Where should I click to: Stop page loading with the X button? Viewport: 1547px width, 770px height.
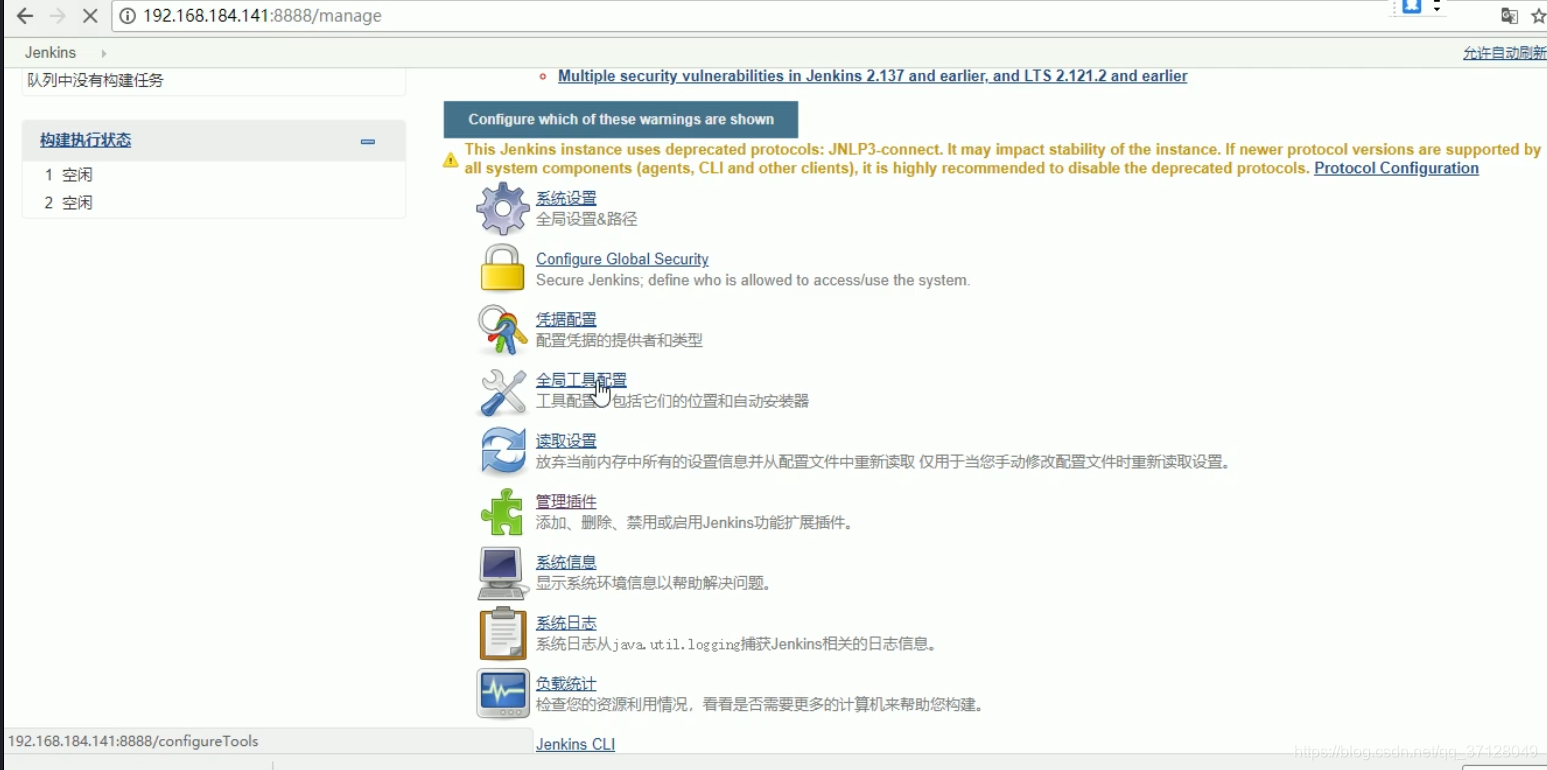coord(88,16)
